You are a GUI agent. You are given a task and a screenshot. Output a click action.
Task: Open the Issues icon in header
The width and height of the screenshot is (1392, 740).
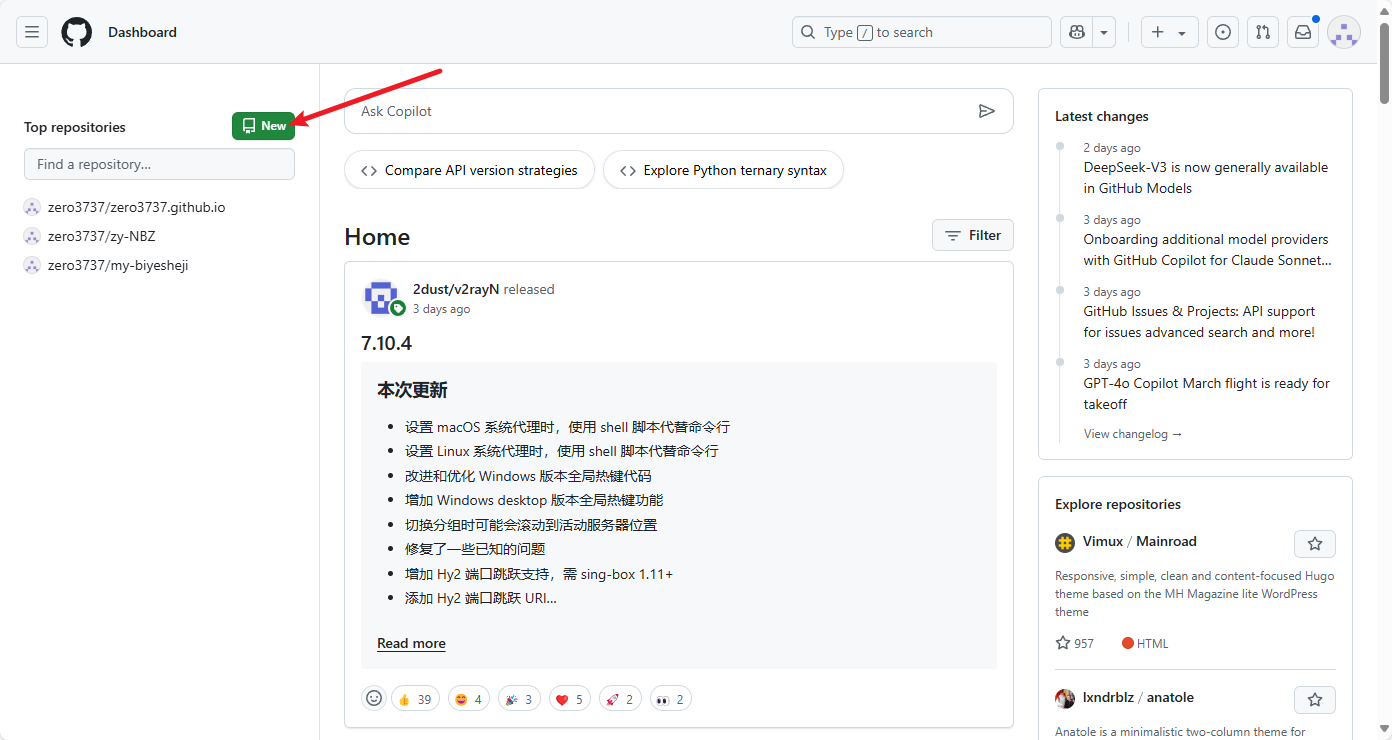pyautogui.click(x=1223, y=32)
